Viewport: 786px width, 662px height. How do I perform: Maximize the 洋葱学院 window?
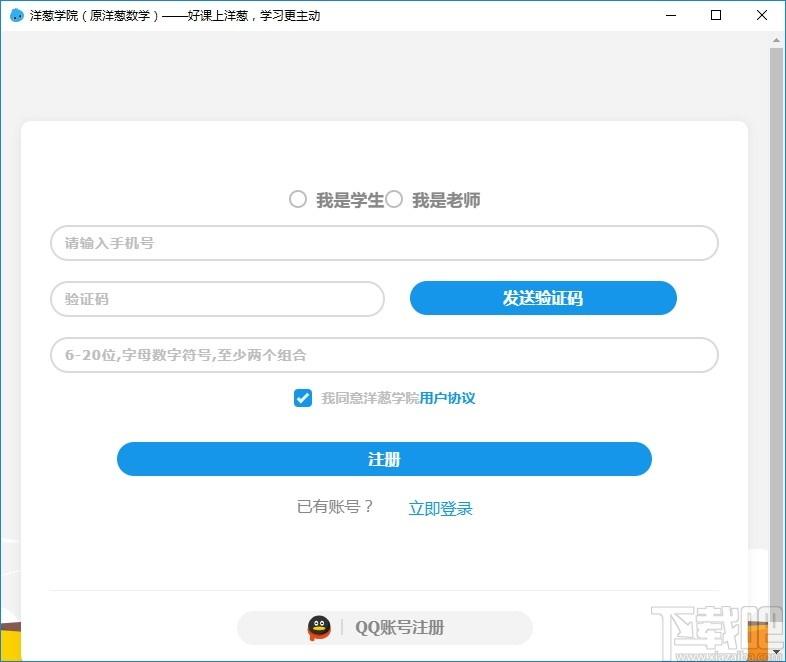(x=716, y=16)
